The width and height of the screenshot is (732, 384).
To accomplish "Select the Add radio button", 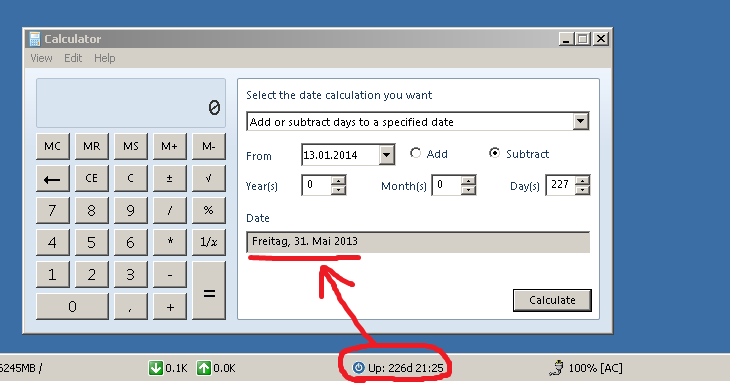I will (x=415, y=153).
